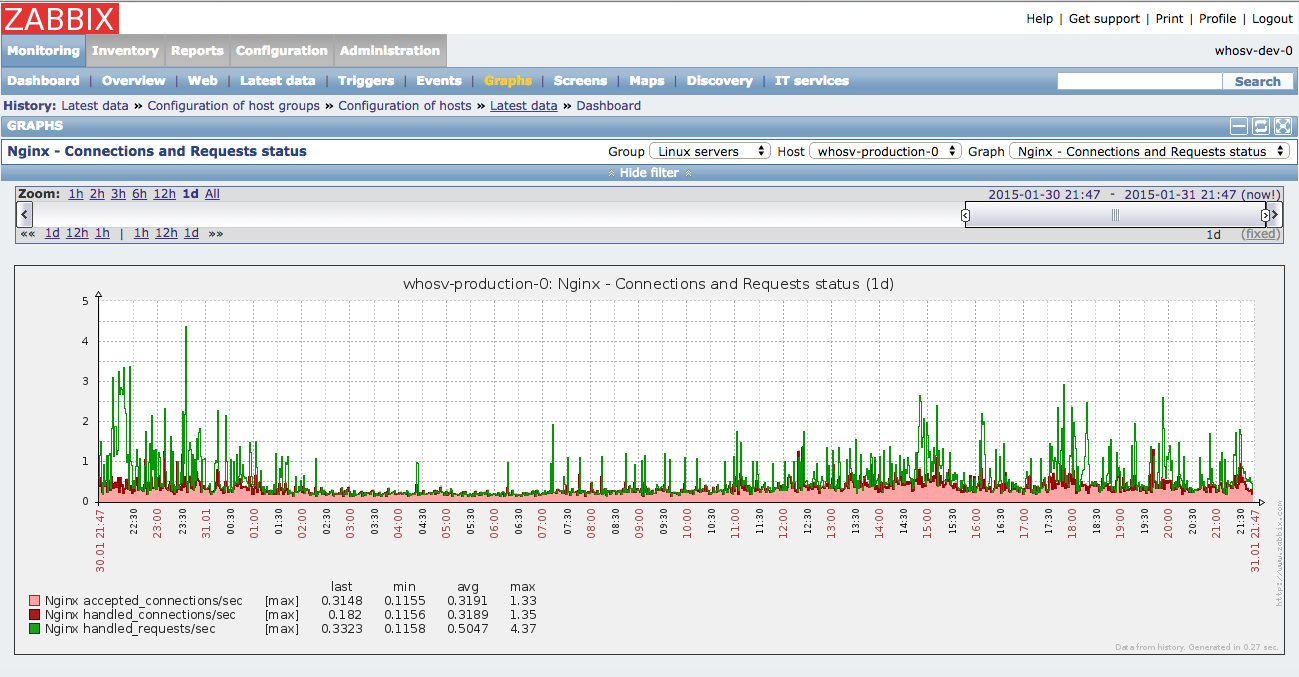Viewport: 1299px width, 677px height.
Task: Go to the Web monitoring submenu
Action: pos(203,81)
